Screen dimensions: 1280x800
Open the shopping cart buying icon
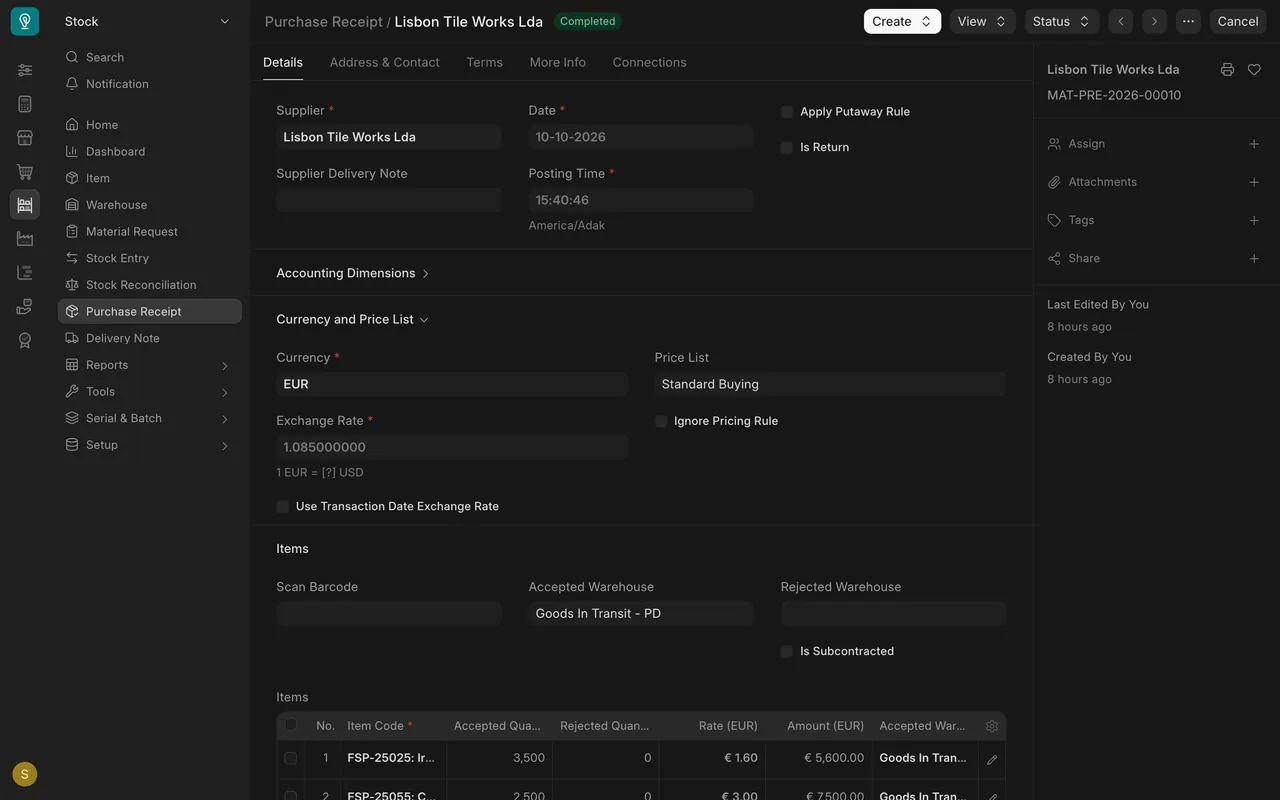tap(25, 172)
